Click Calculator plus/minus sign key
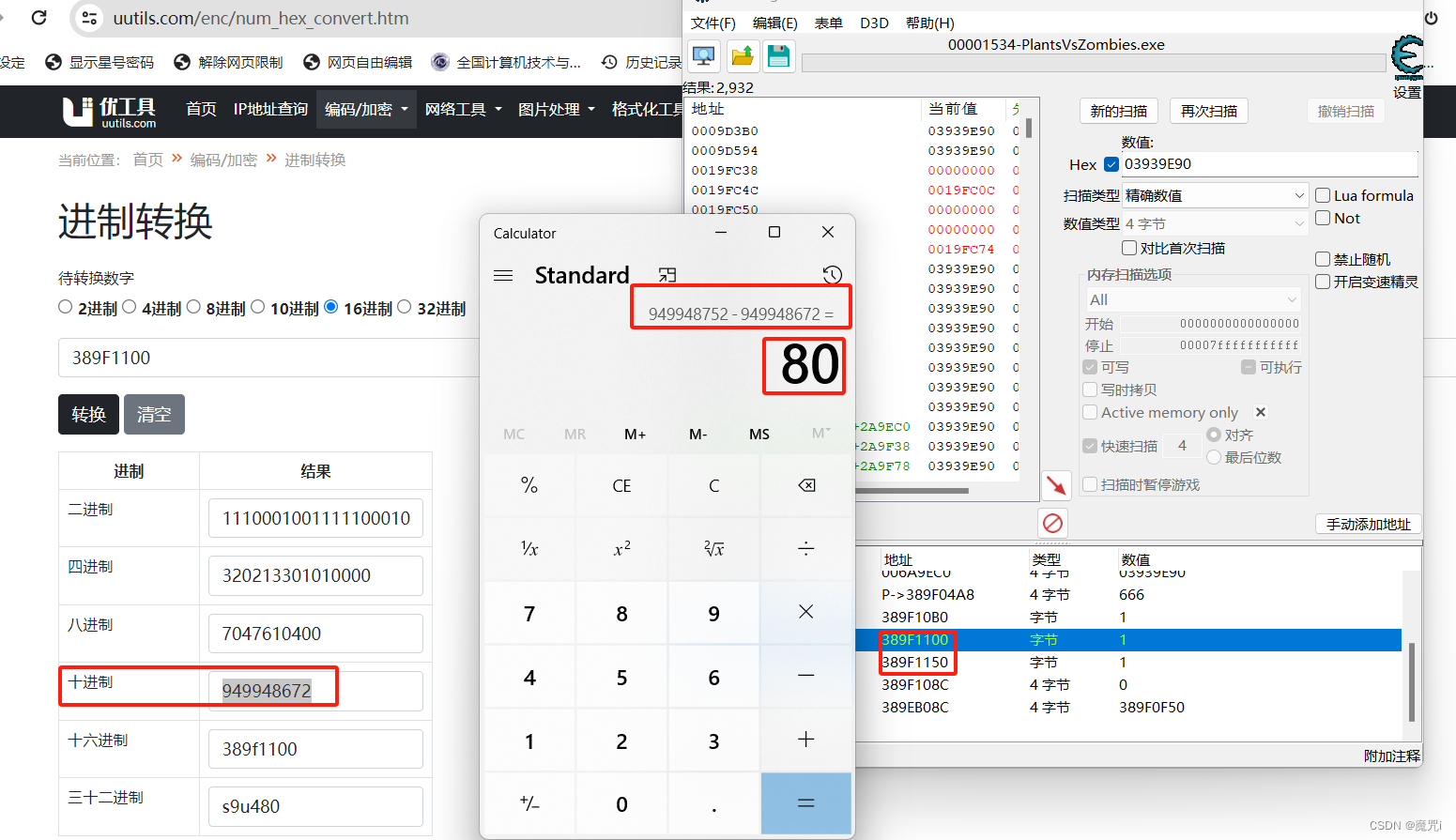 pyautogui.click(x=529, y=803)
